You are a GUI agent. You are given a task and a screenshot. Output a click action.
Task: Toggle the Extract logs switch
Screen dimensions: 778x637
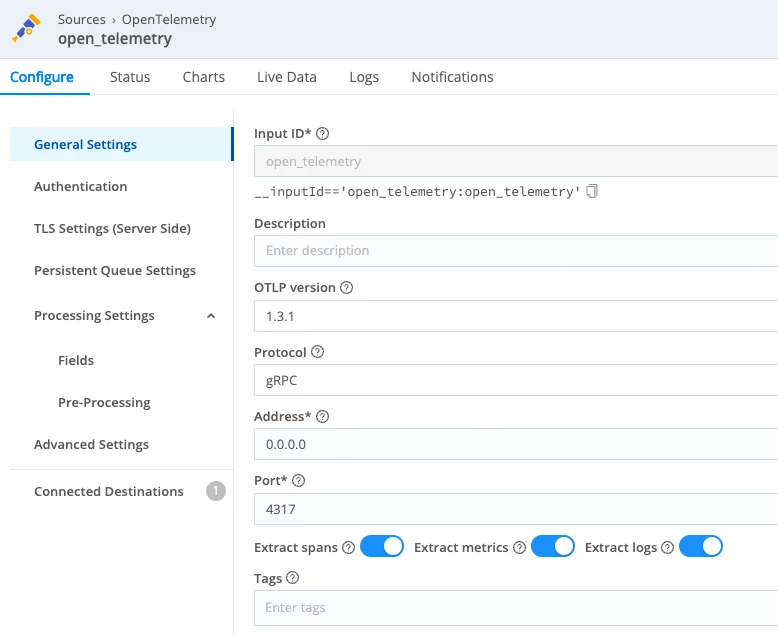pyautogui.click(x=701, y=546)
